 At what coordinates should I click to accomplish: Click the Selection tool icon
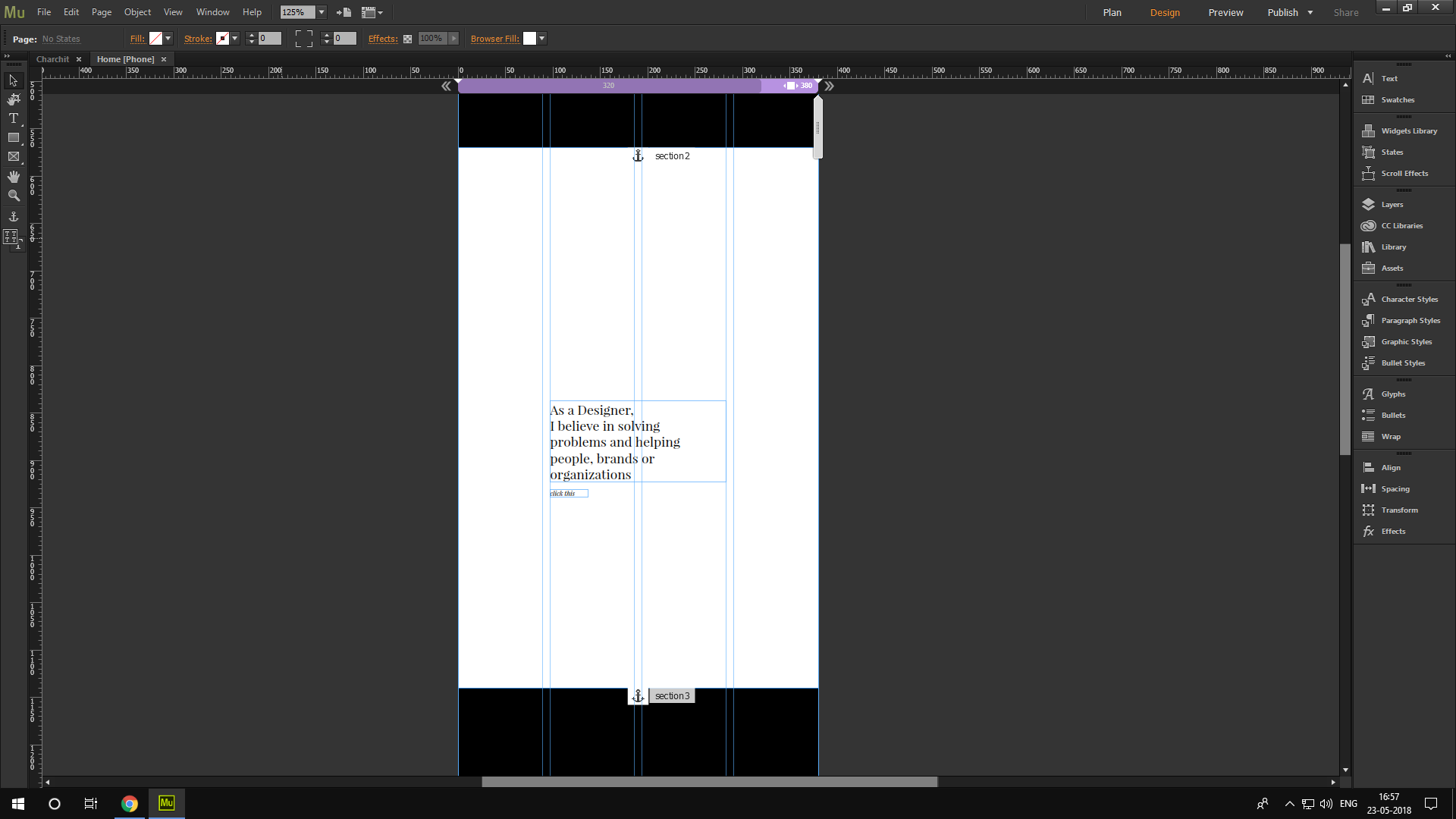click(13, 80)
